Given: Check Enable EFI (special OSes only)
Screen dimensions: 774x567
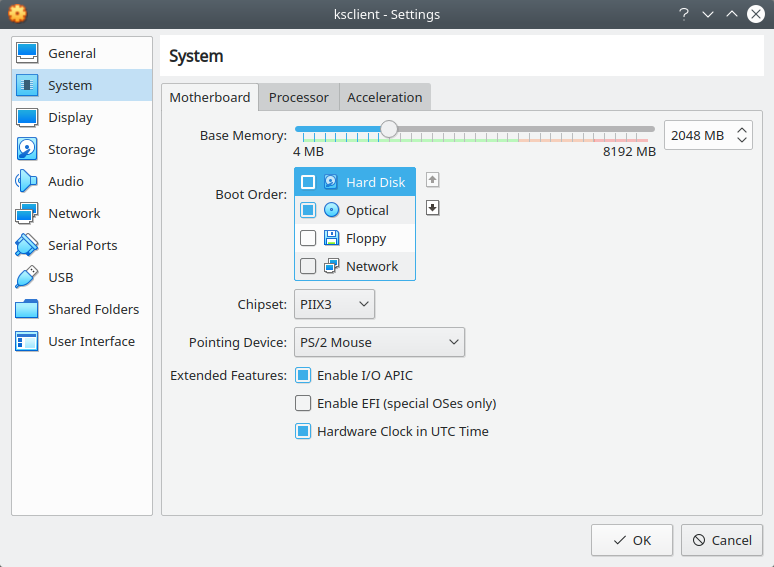Looking at the screenshot, I should point(303,403).
